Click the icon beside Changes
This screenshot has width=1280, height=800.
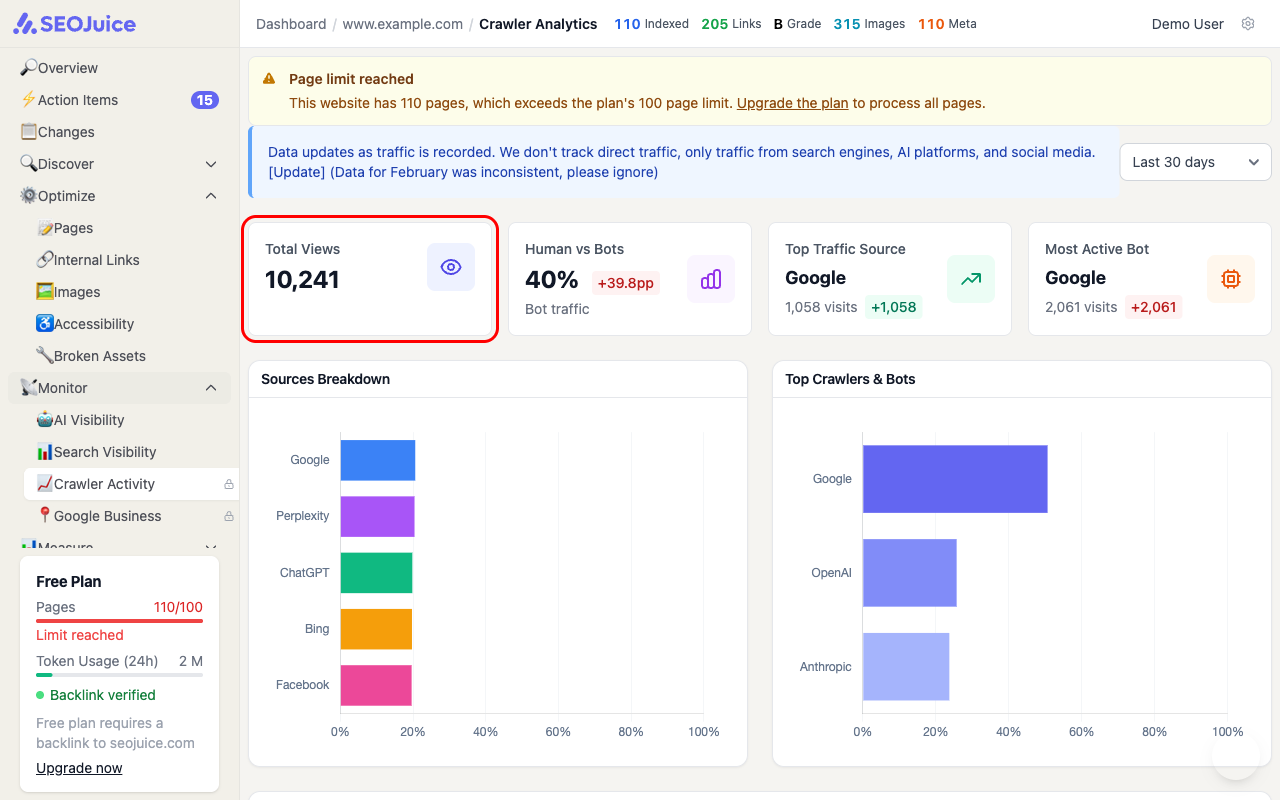tap(29, 132)
